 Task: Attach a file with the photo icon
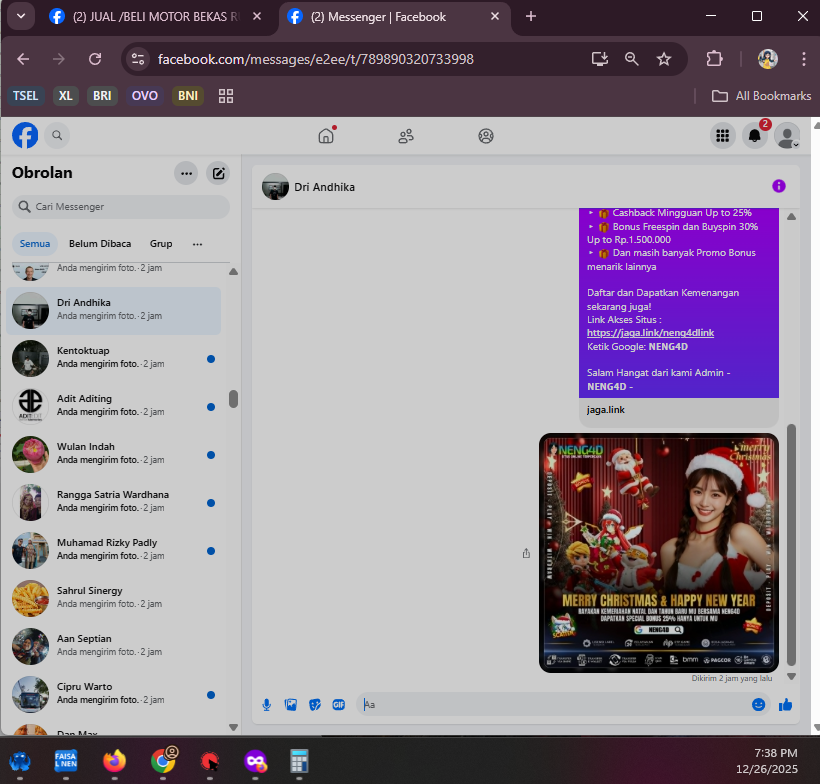(x=291, y=705)
